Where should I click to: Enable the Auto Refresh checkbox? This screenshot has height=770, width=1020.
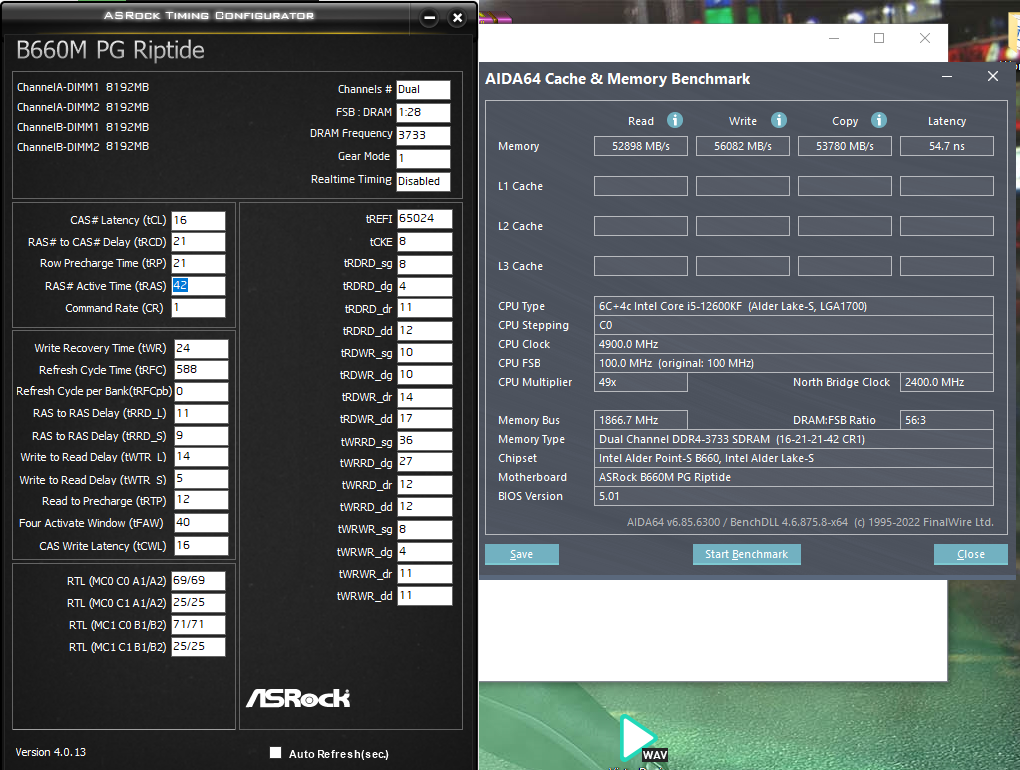coord(276,752)
